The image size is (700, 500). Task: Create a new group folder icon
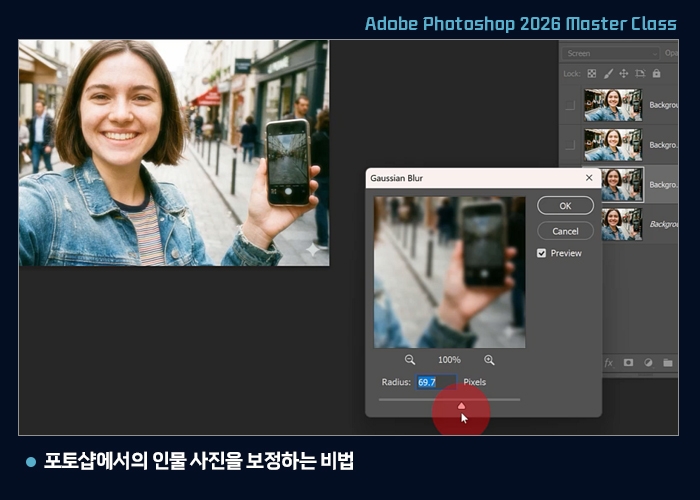click(668, 362)
